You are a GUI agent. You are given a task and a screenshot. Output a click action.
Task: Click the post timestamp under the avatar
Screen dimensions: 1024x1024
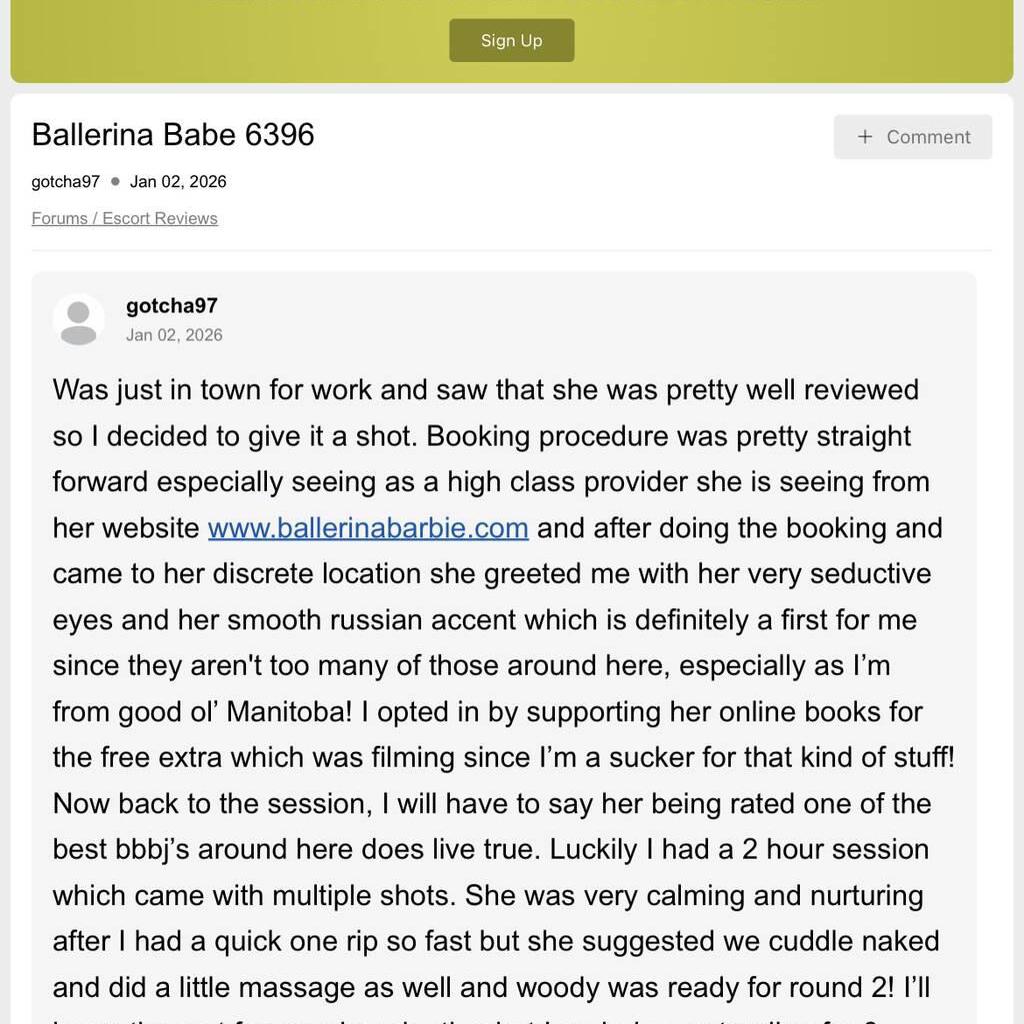(174, 335)
